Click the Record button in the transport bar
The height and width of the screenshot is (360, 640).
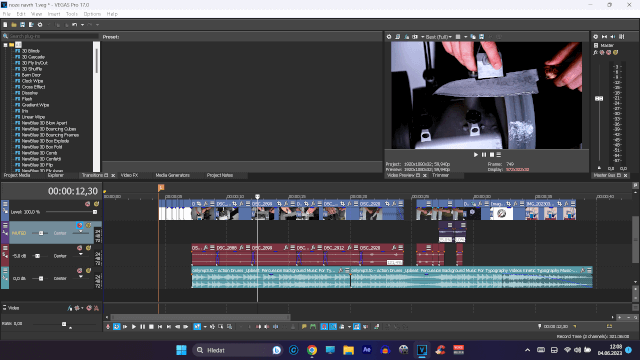click(x=108, y=327)
